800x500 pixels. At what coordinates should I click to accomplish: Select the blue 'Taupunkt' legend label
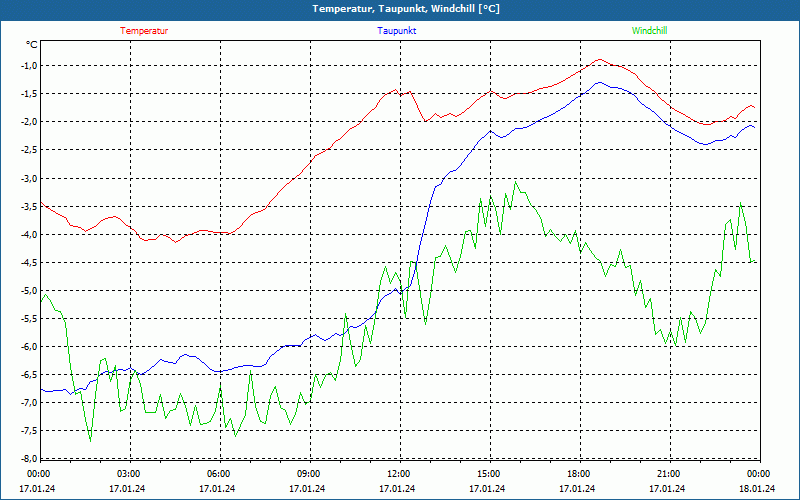[396, 31]
